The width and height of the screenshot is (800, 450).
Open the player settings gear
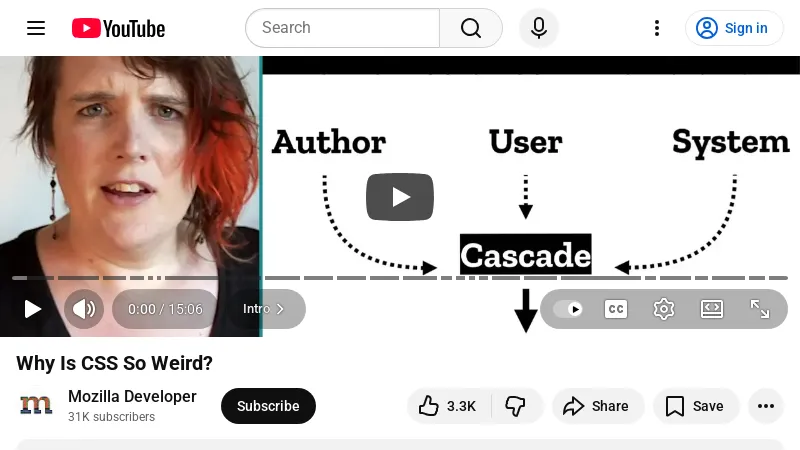coord(664,309)
